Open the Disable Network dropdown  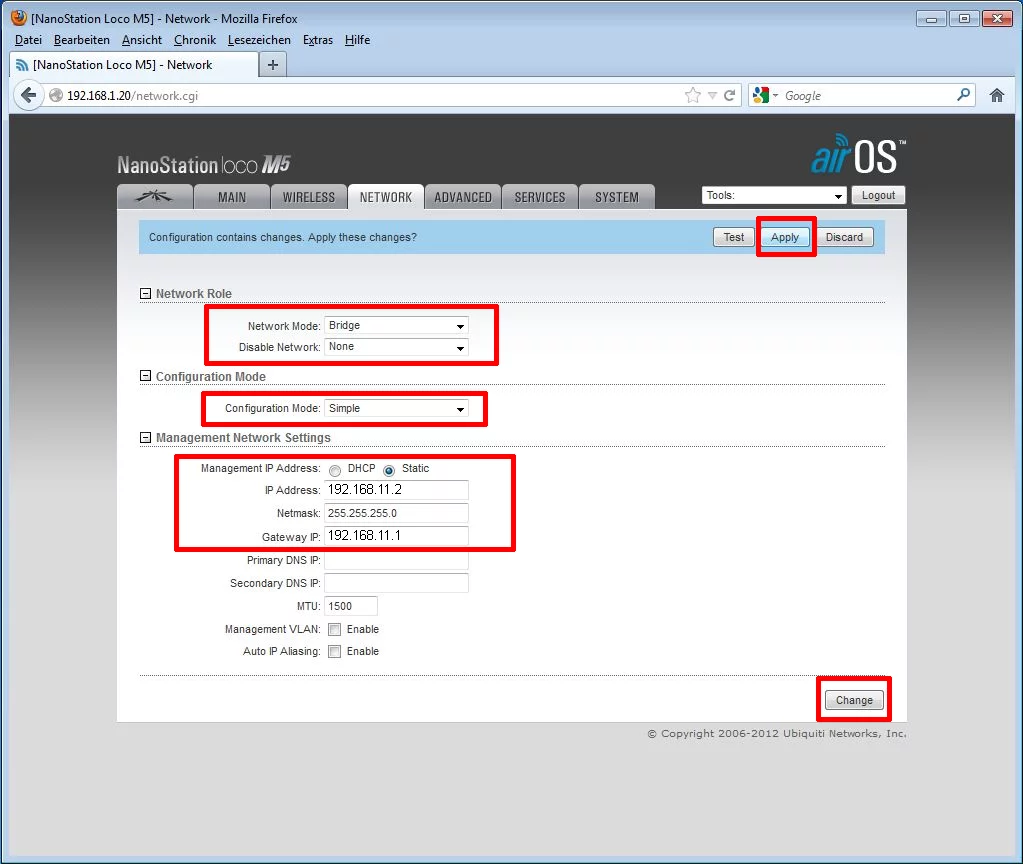tap(396, 347)
